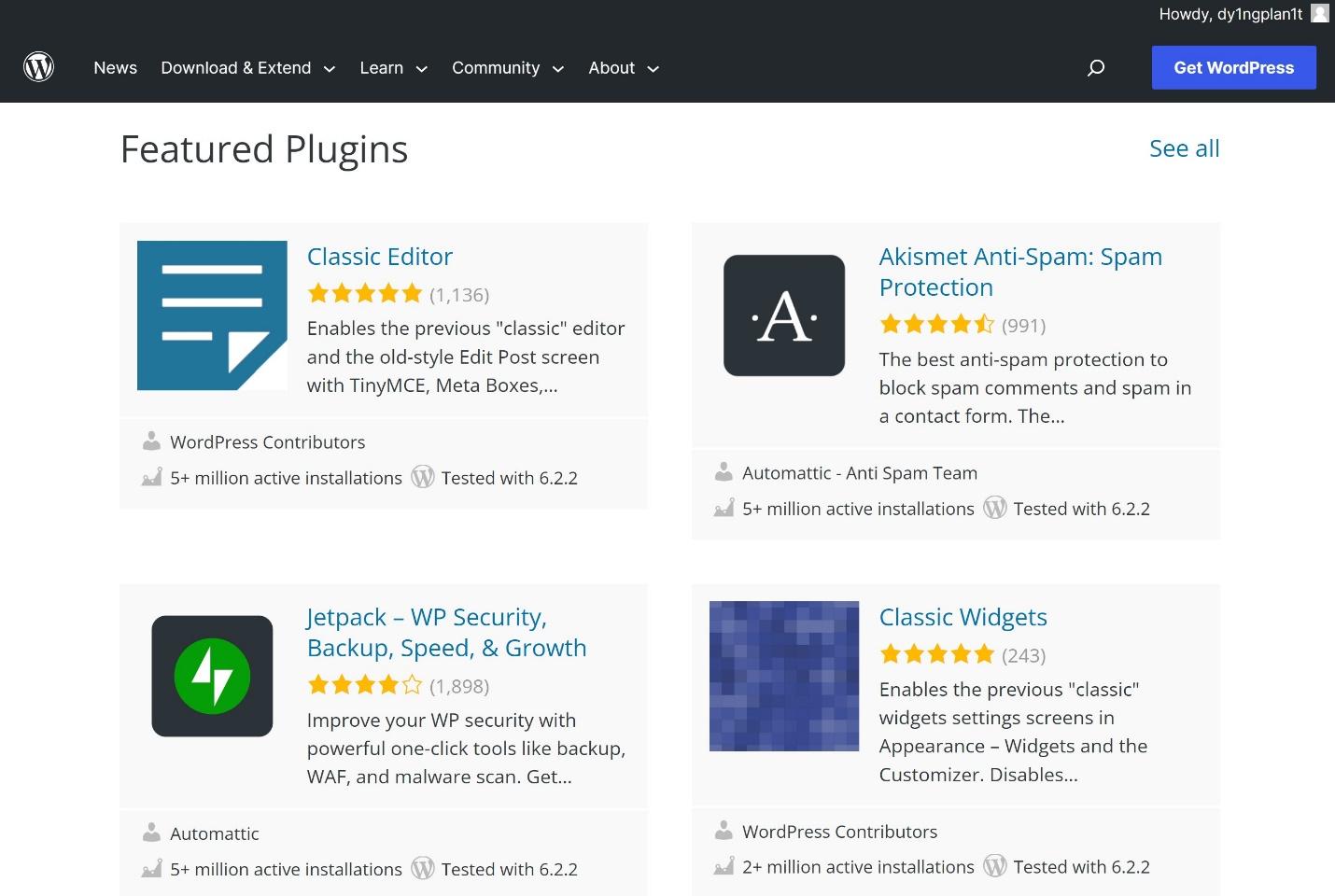Viewport: 1335px width, 896px height.
Task: Open Jetpack – WP Security title link
Action: pos(446,632)
